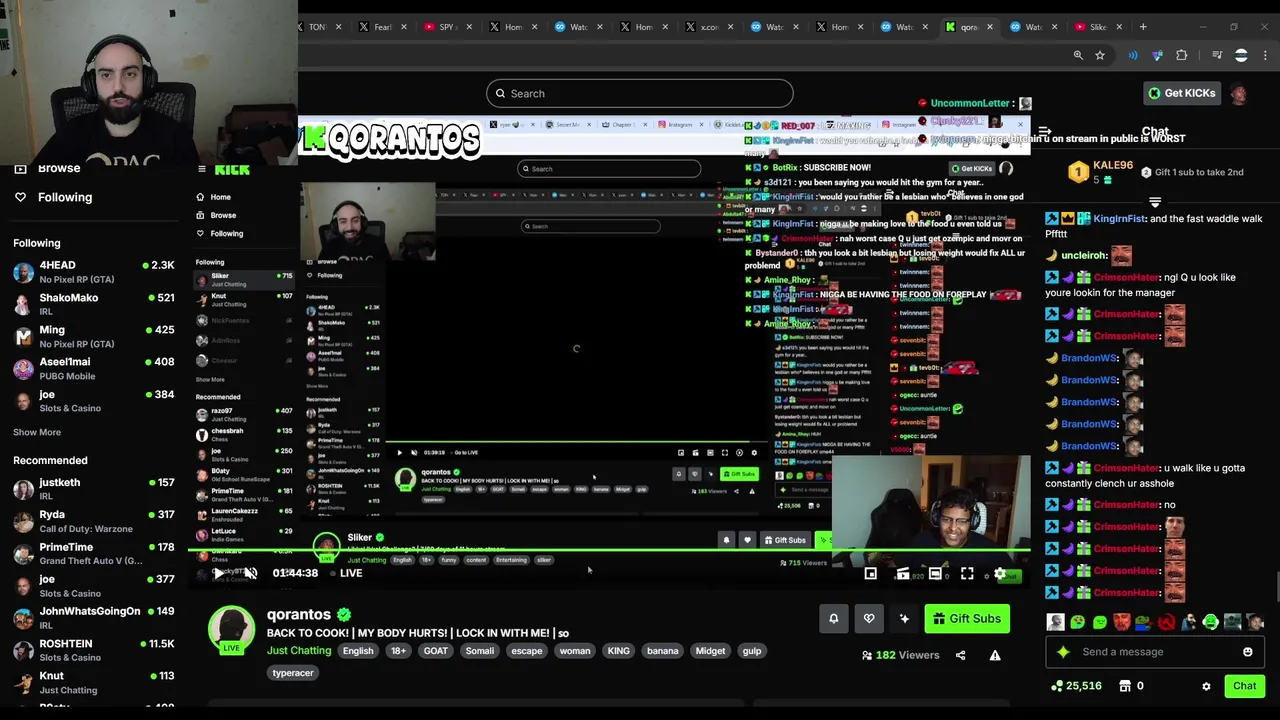Viewport: 1280px width, 720px height.
Task: Switch to the Sliker browser tab
Action: point(1097,27)
